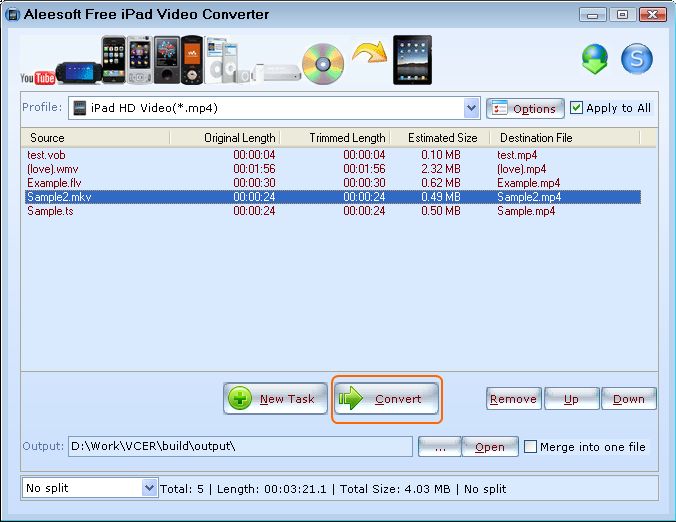The width and height of the screenshot is (676, 522).
Task: Click the browse "..." output button
Action: pyautogui.click(x=440, y=447)
